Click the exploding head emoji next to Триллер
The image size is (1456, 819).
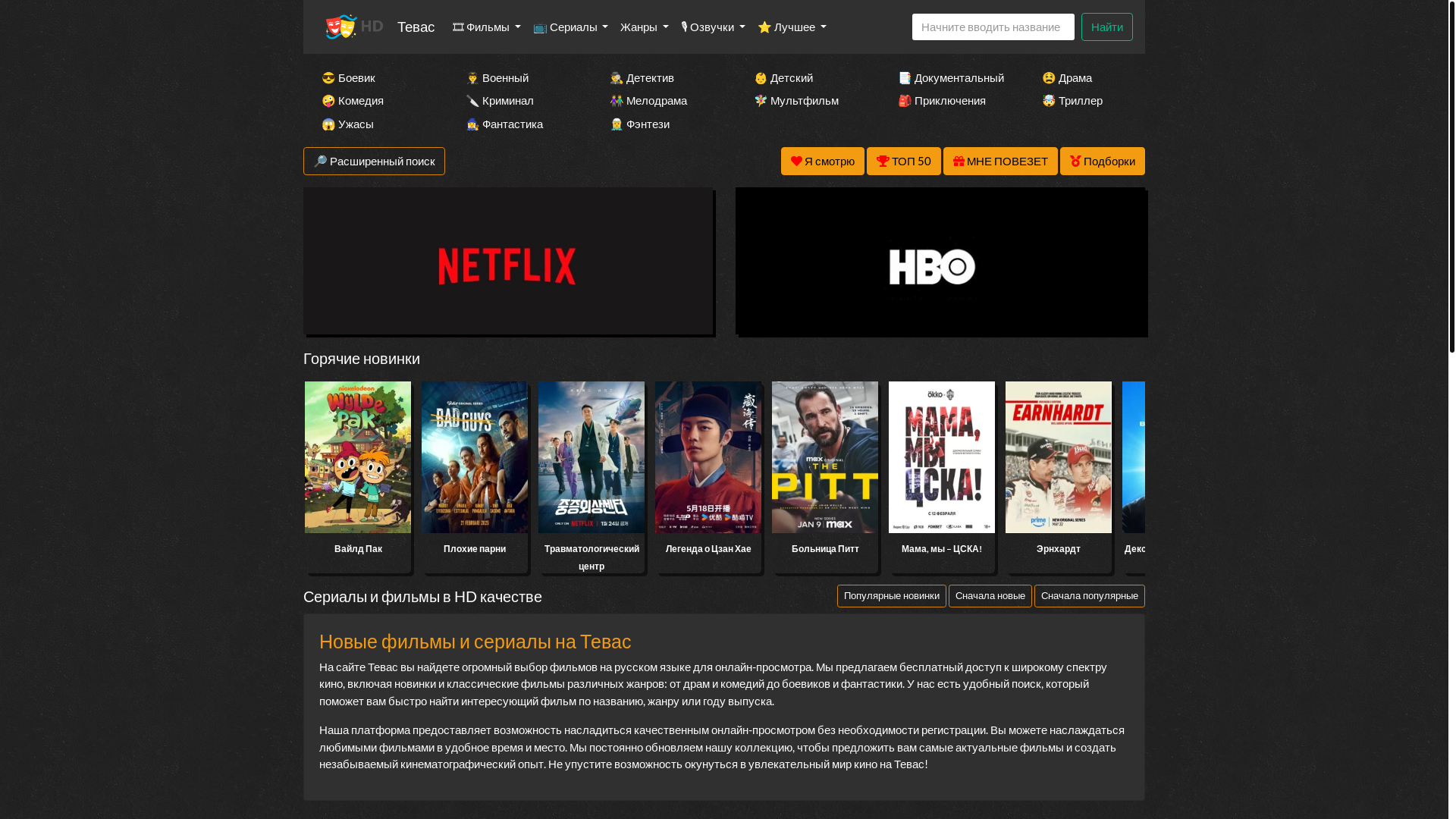click(1049, 101)
